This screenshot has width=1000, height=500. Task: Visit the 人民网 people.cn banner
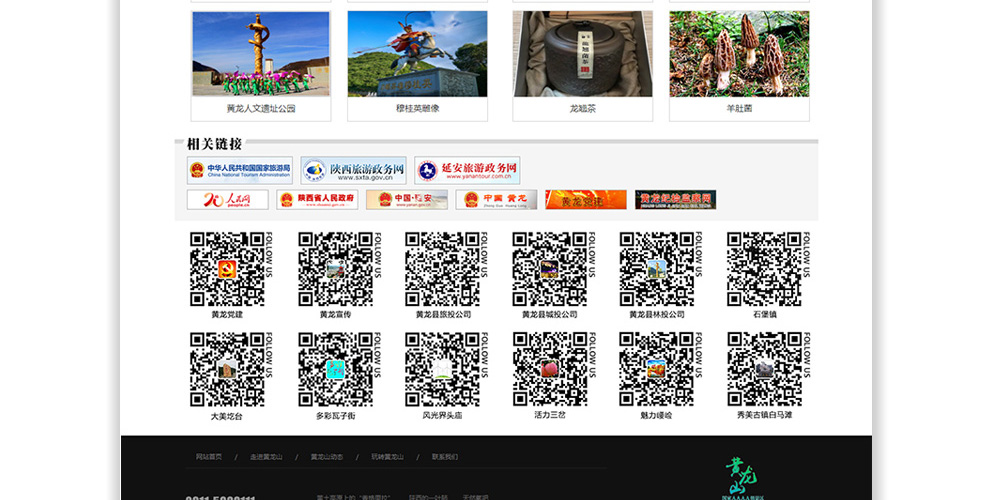coord(228,200)
